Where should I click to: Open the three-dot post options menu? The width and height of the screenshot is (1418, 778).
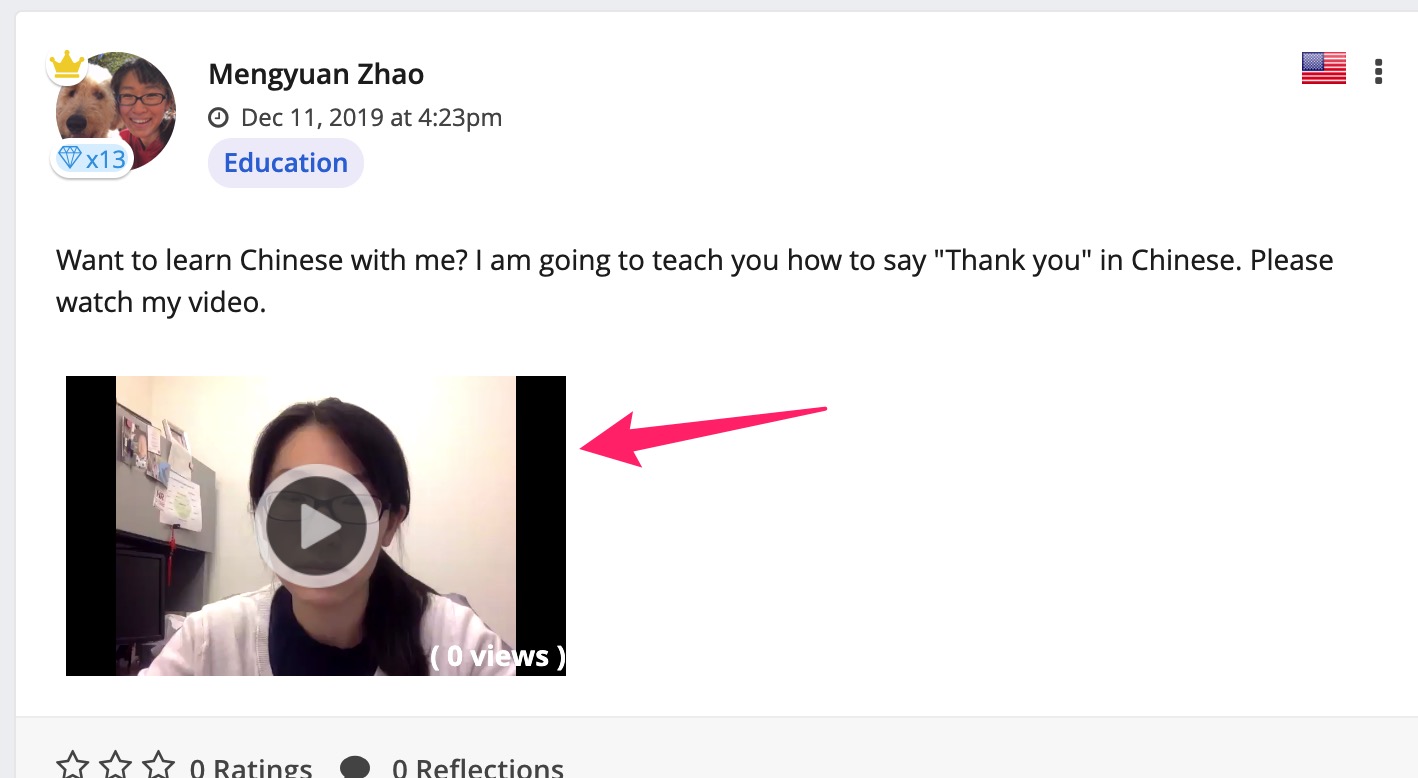(1379, 71)
